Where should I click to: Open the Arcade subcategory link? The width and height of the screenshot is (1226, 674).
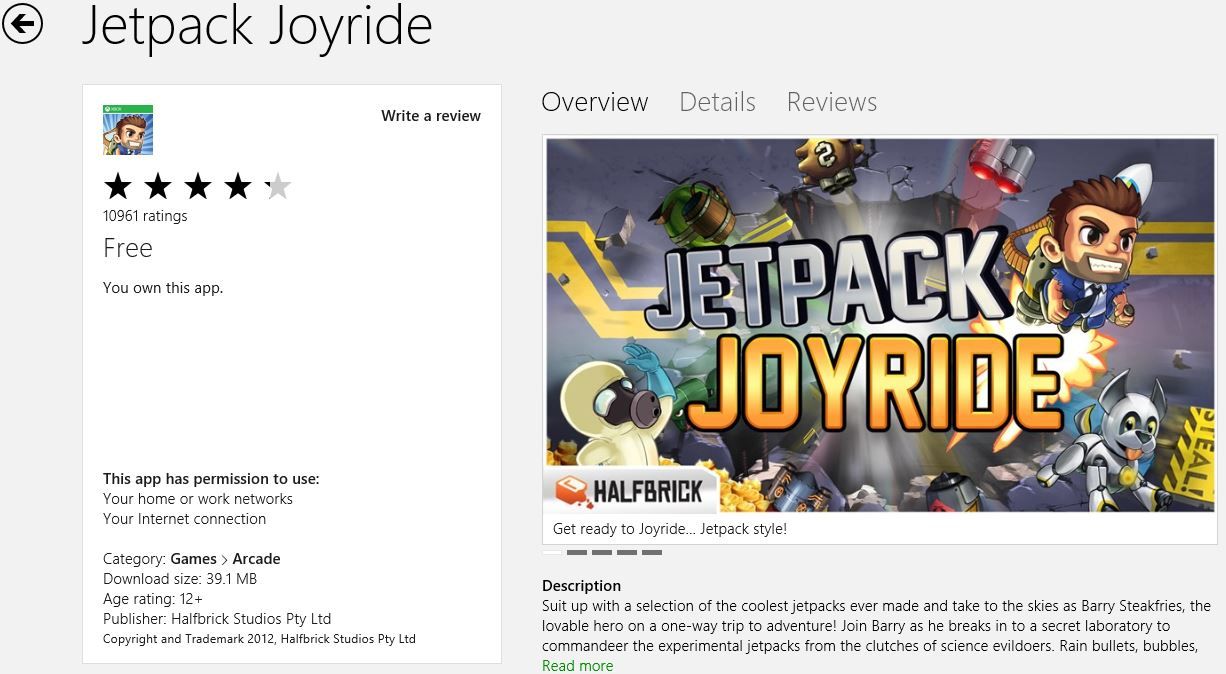tap(256, 559)
